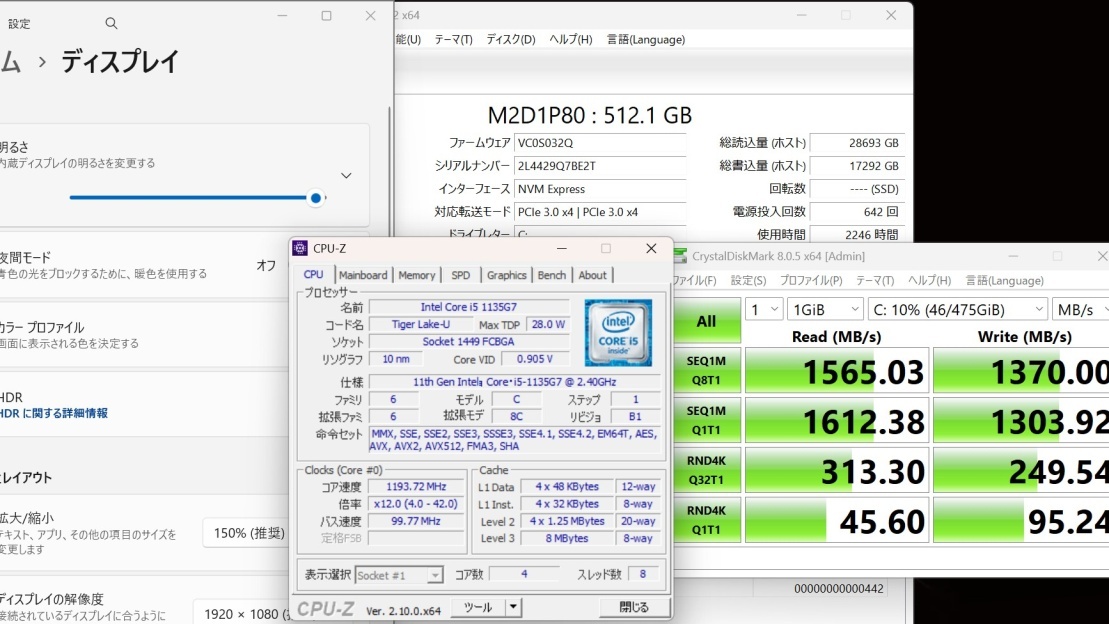This screenshot has width=1109, height=624.
Task: Click the green All benchmark button
Action: click(x=706, y=321)
